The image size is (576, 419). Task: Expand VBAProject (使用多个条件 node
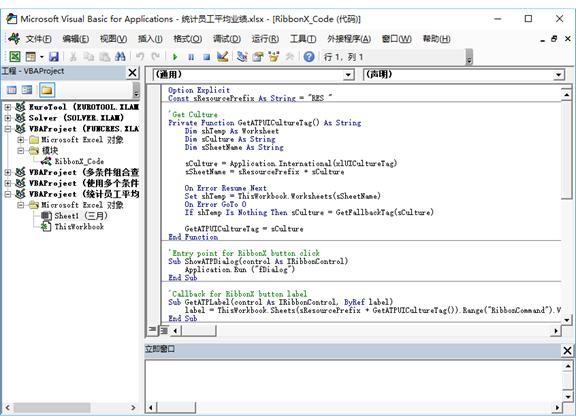(8, 183)
